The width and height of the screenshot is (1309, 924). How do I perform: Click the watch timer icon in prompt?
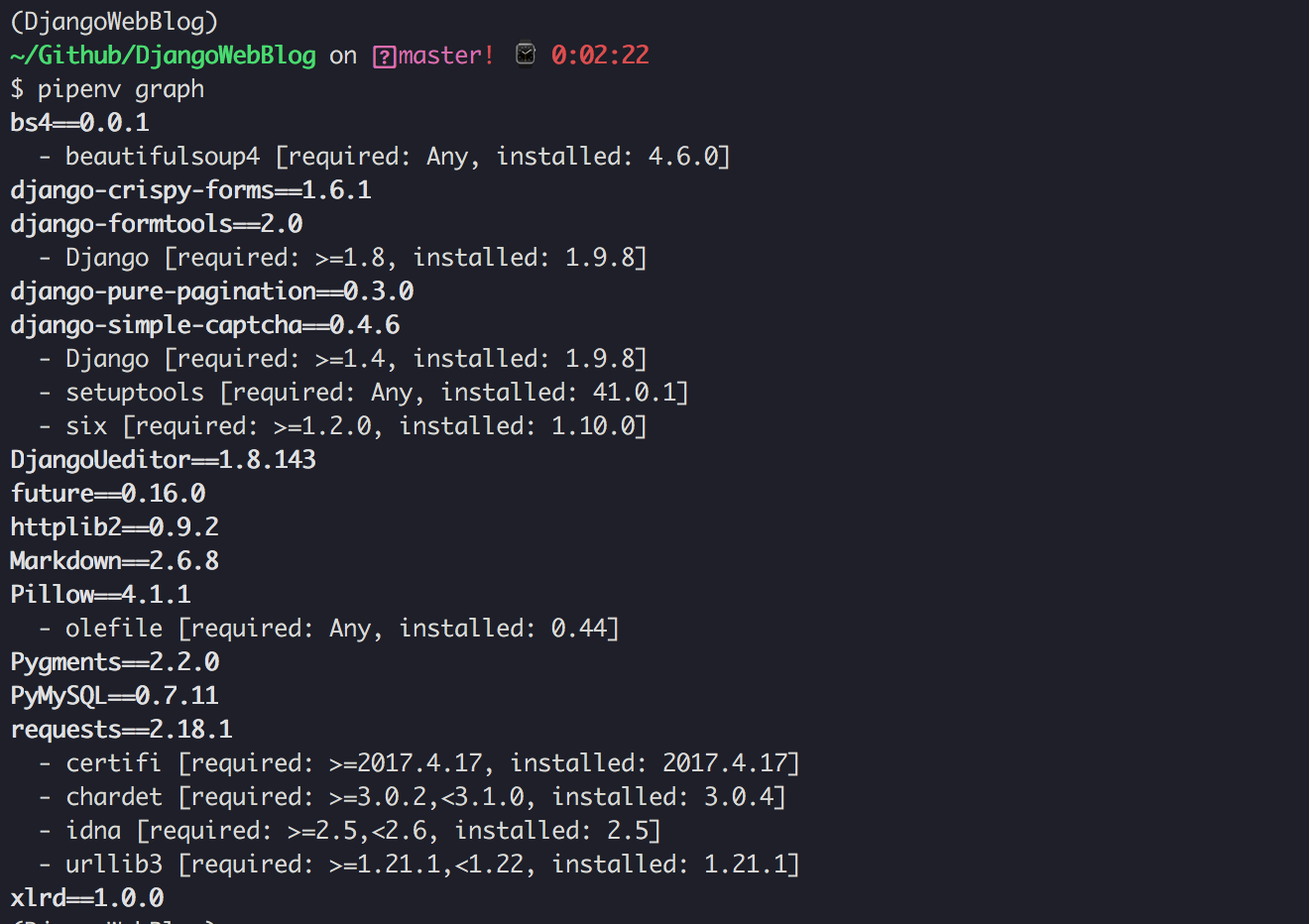(x=526, y=55)
